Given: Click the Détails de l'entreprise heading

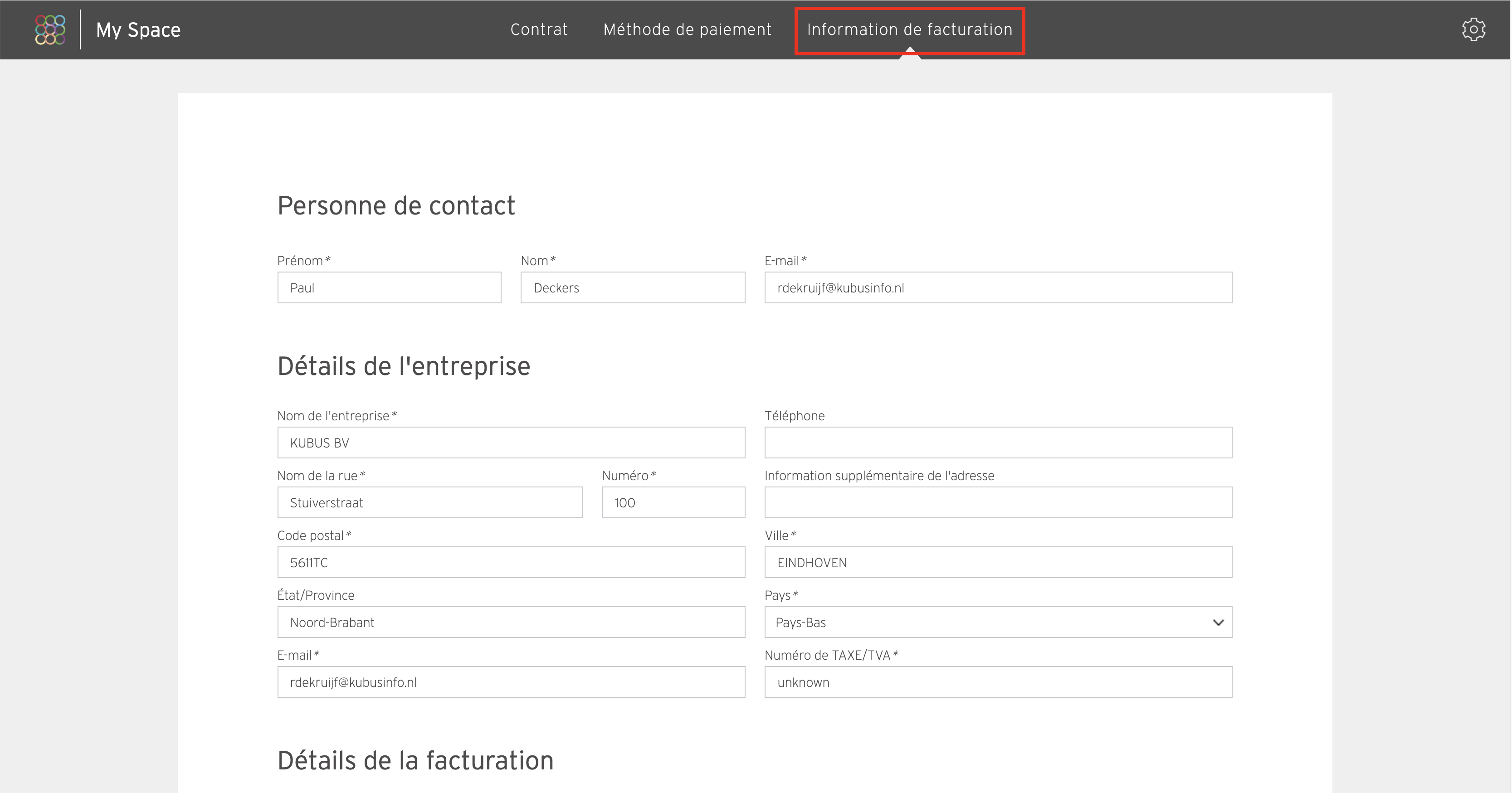Looking at the screenshot, I should [404, 366].
